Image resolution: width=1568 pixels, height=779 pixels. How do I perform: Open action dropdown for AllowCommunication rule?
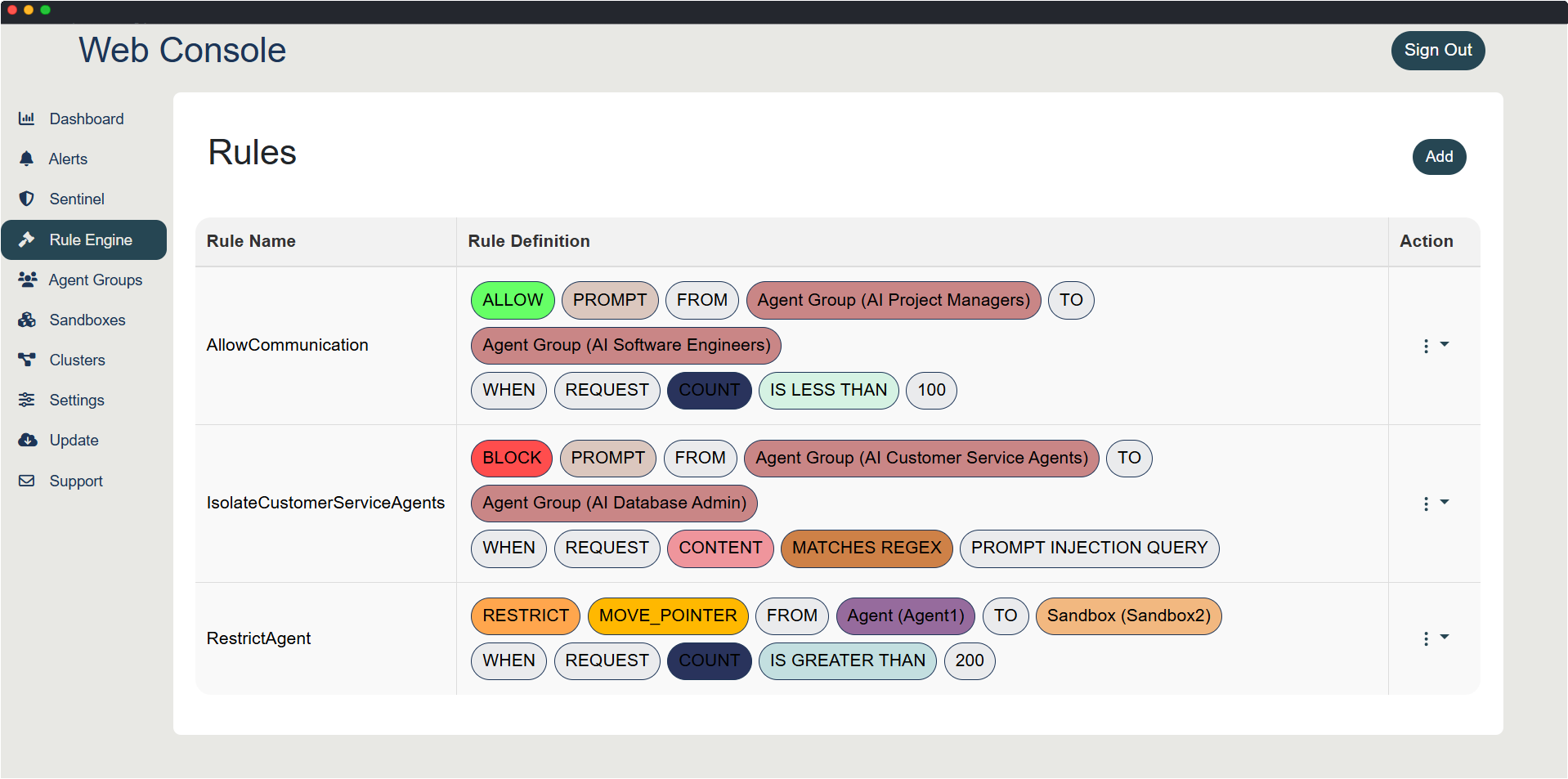[1435, 346]
